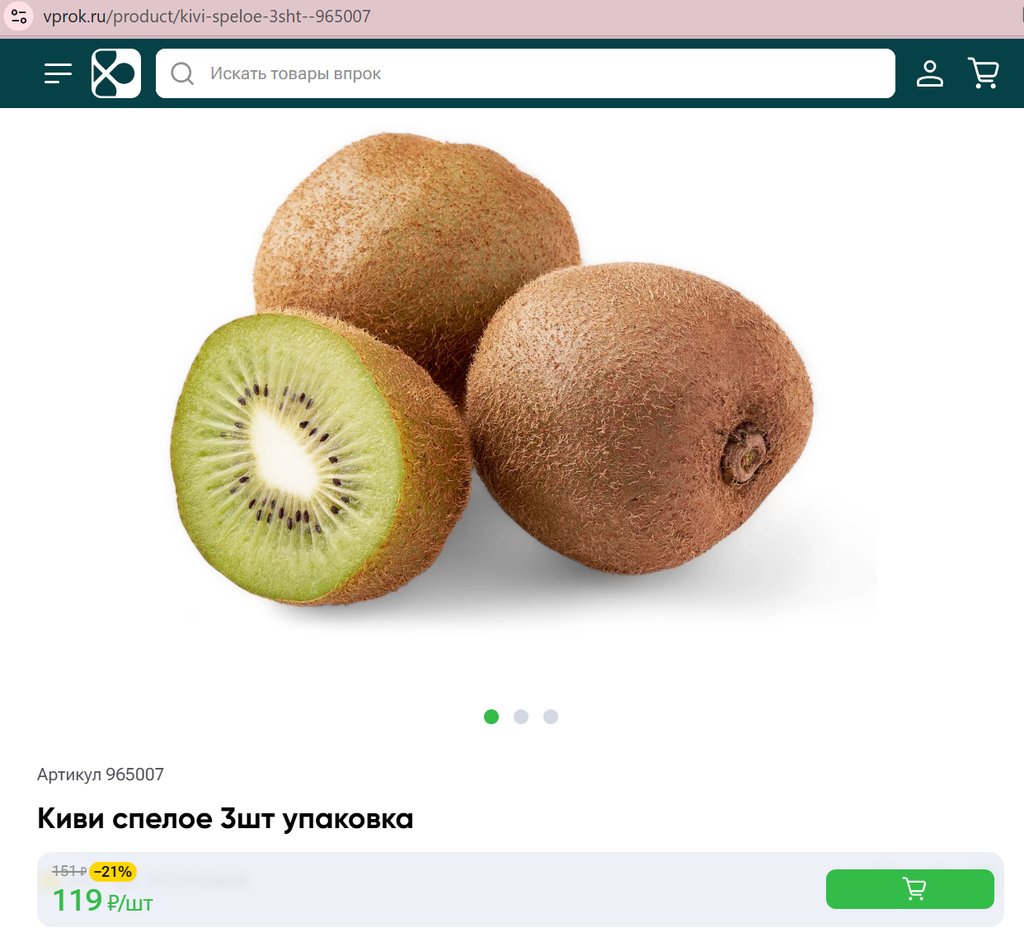Image resolution: width=1024 pixels, height=937 pixels.
Task: Add kiwi to cart with green button
Action: coord(910,889)
